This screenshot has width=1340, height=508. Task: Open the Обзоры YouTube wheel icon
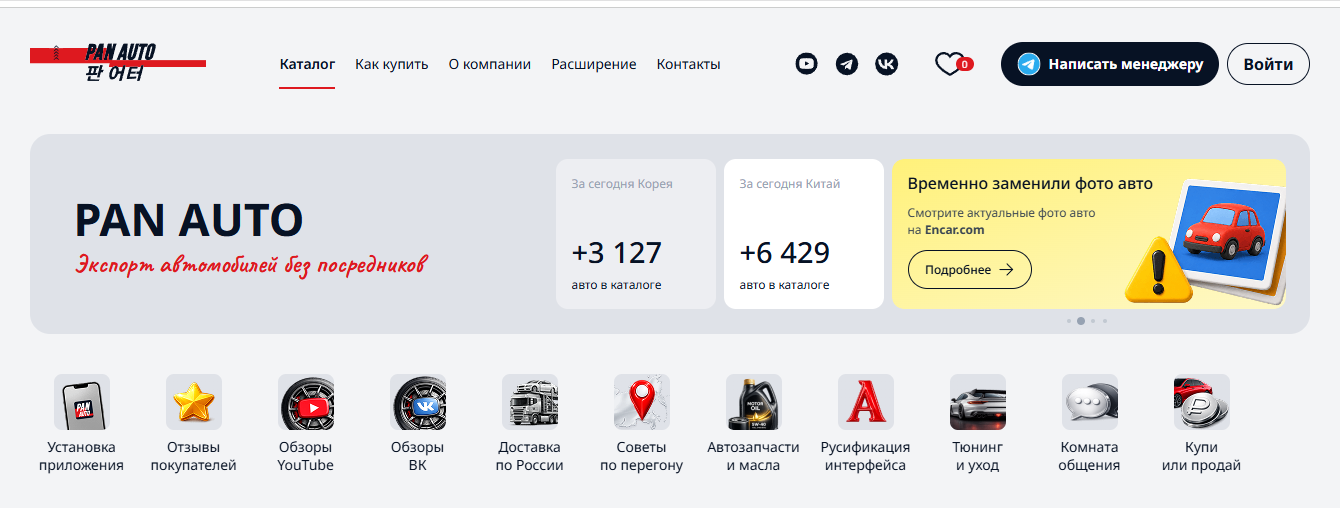(306, 402)
